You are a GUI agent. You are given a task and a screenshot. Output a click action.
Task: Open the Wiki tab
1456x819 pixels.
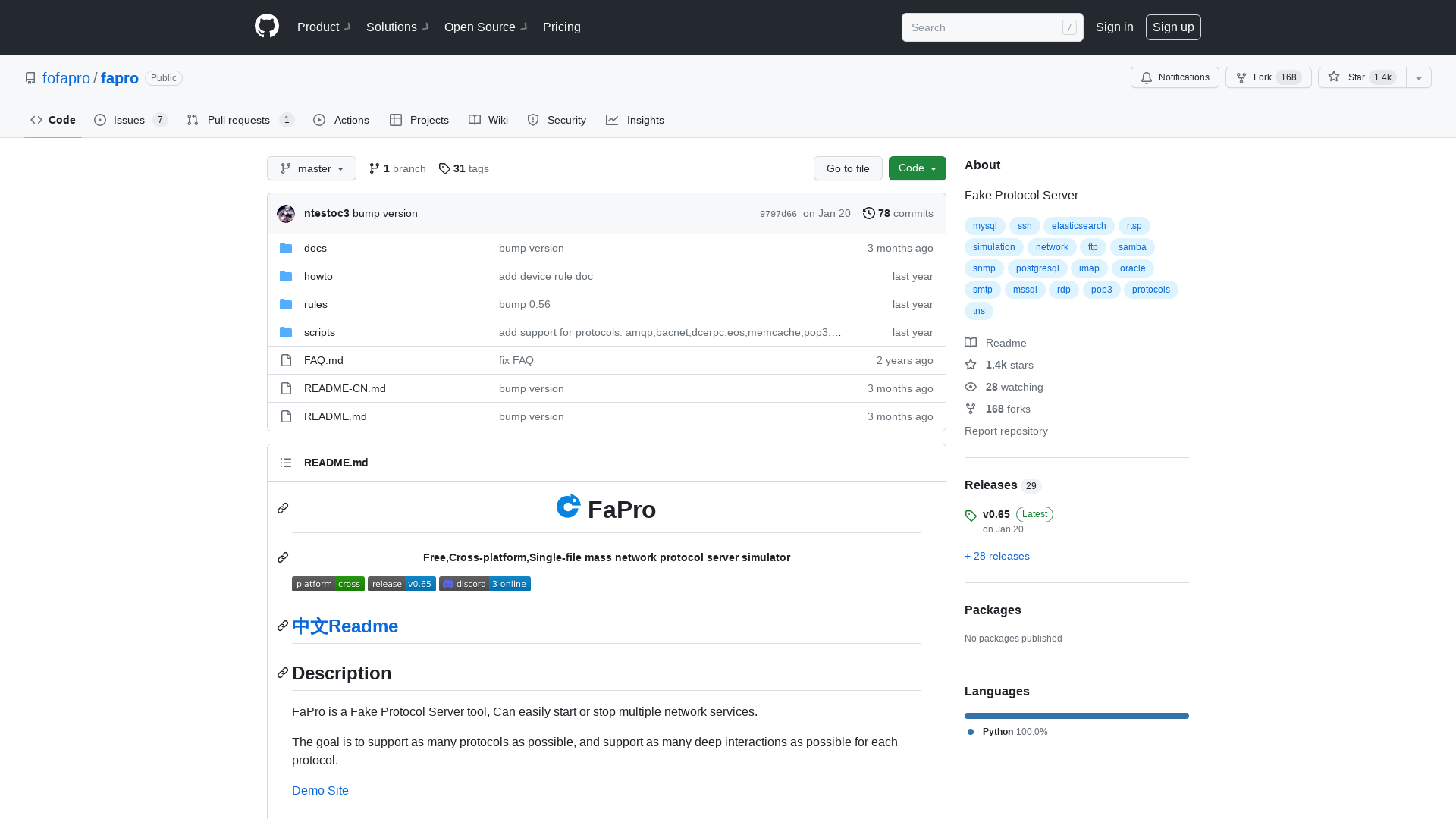[488, 120]
